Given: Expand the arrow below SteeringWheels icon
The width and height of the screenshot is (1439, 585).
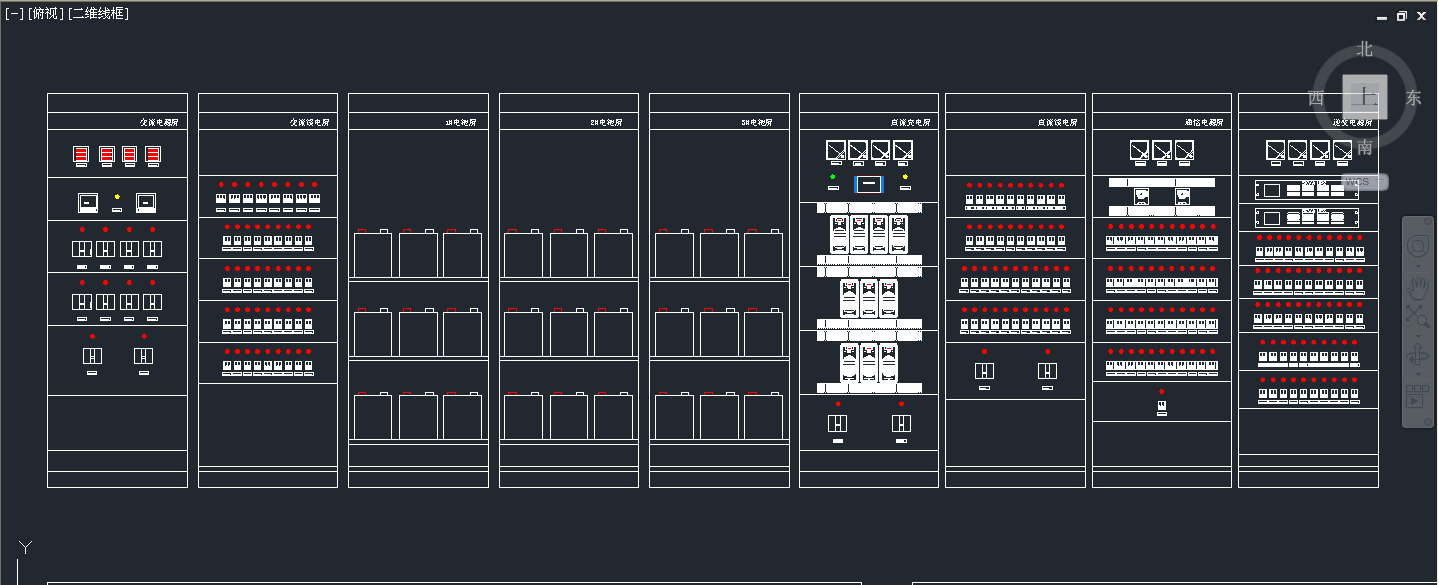Looking at the screenshot, I should click(x=1418, y=267).
